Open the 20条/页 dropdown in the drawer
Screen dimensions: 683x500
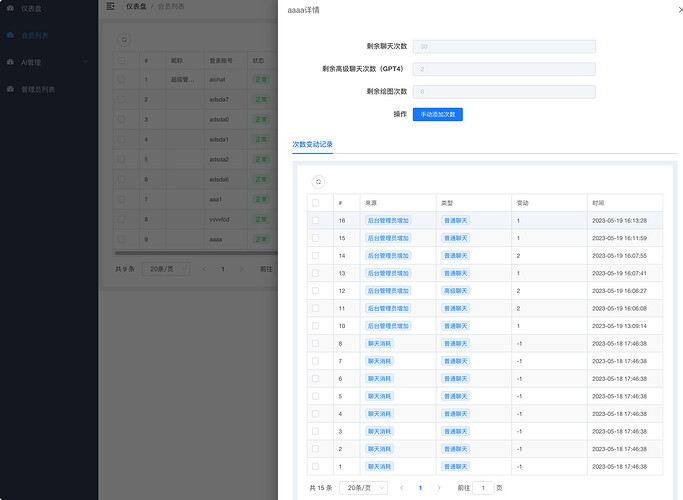point(363,488)
